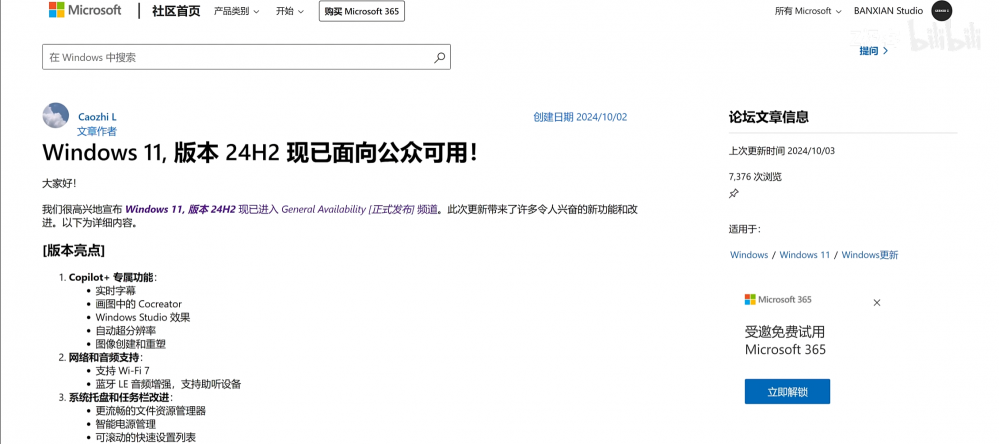Click the pin icon under view count

[x=733, y=194]
